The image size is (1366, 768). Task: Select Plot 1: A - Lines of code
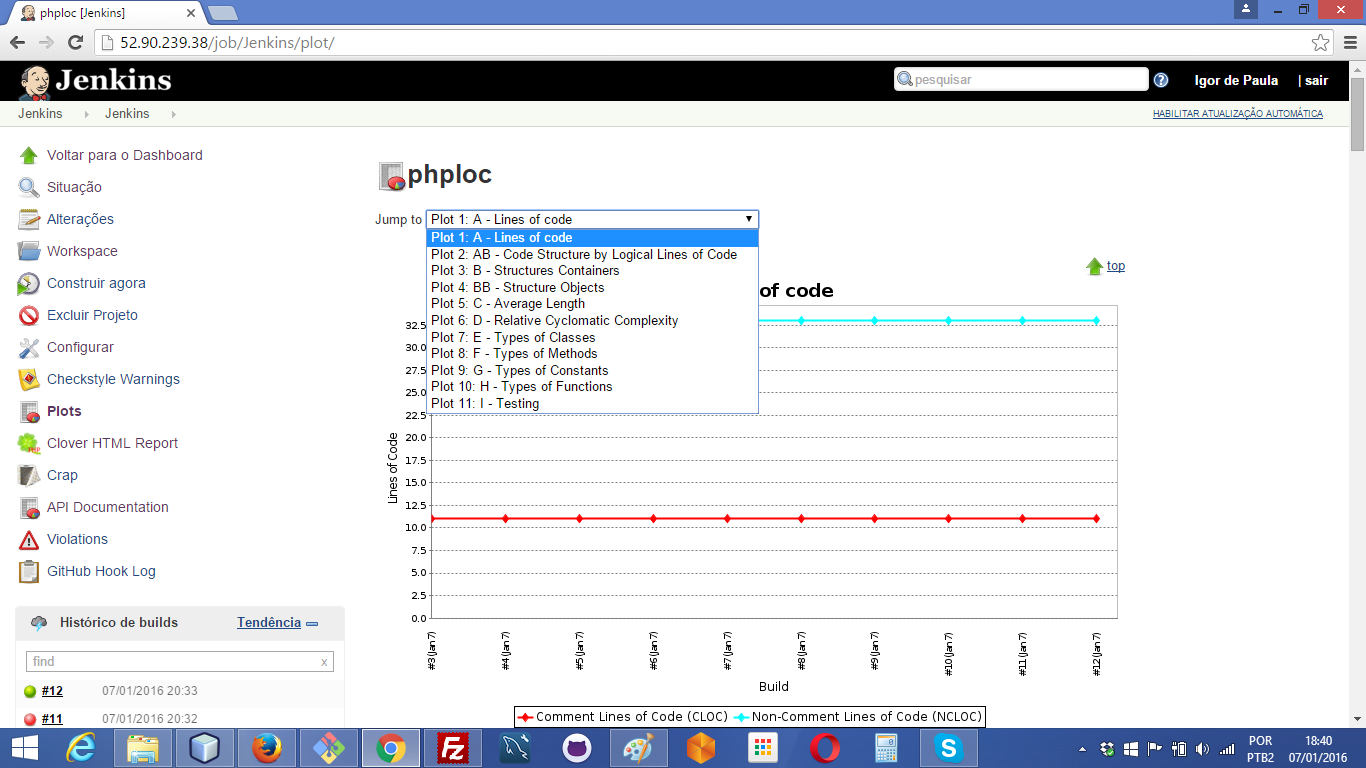[x=592, y=238]
